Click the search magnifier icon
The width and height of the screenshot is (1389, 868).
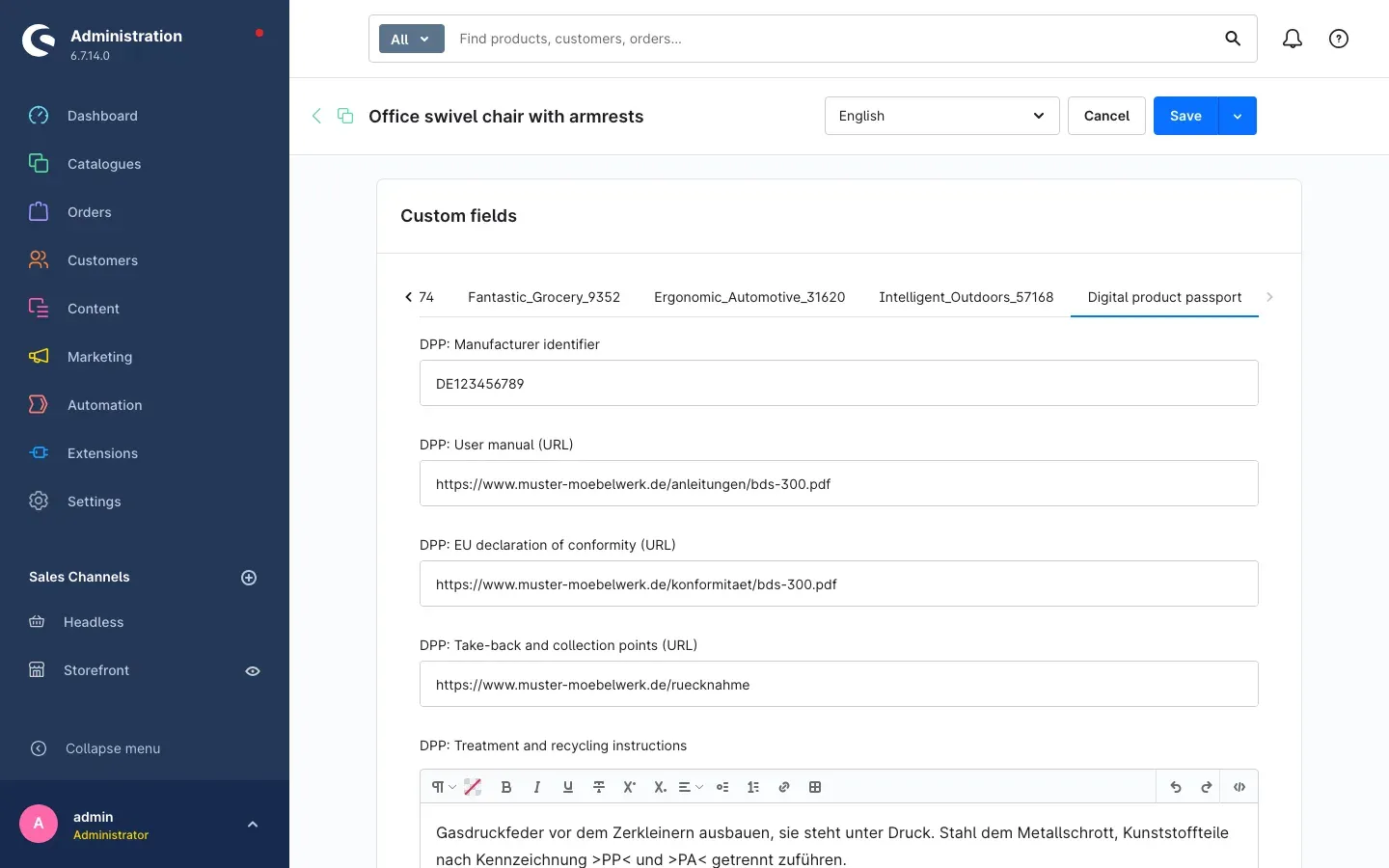pos(1233,39)
